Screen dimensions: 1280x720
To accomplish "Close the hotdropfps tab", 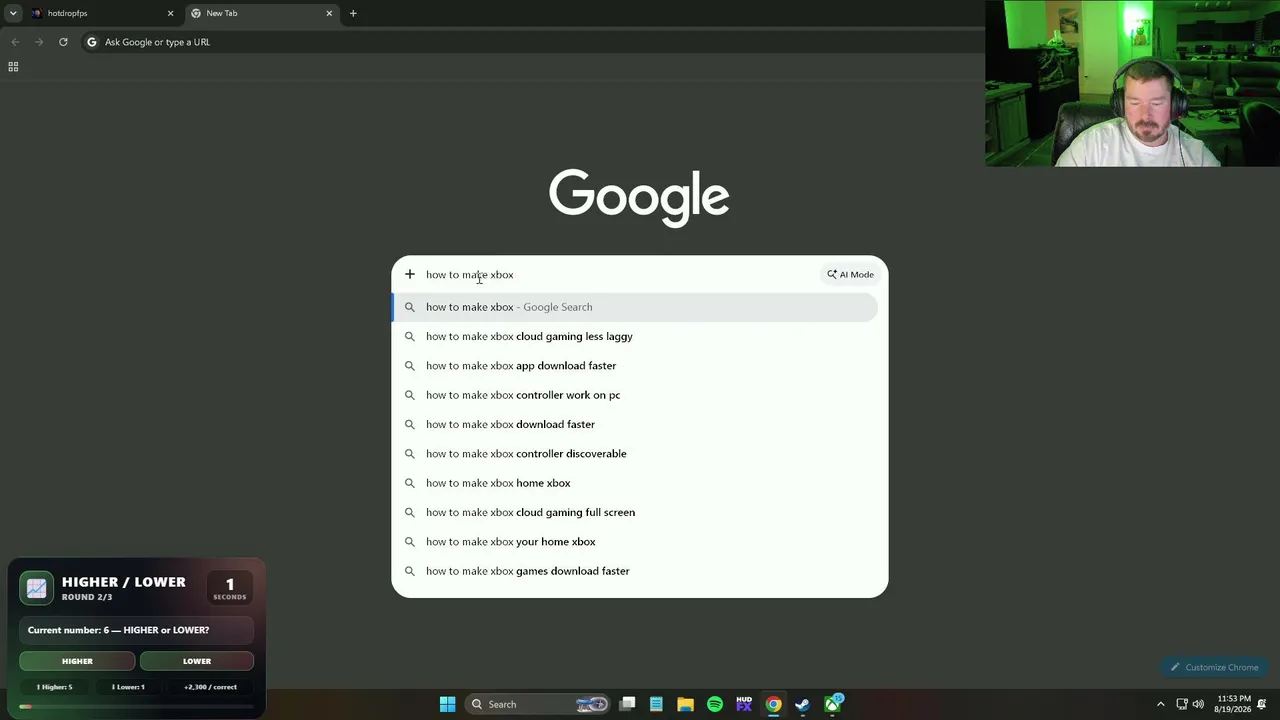I will [170, 13].
